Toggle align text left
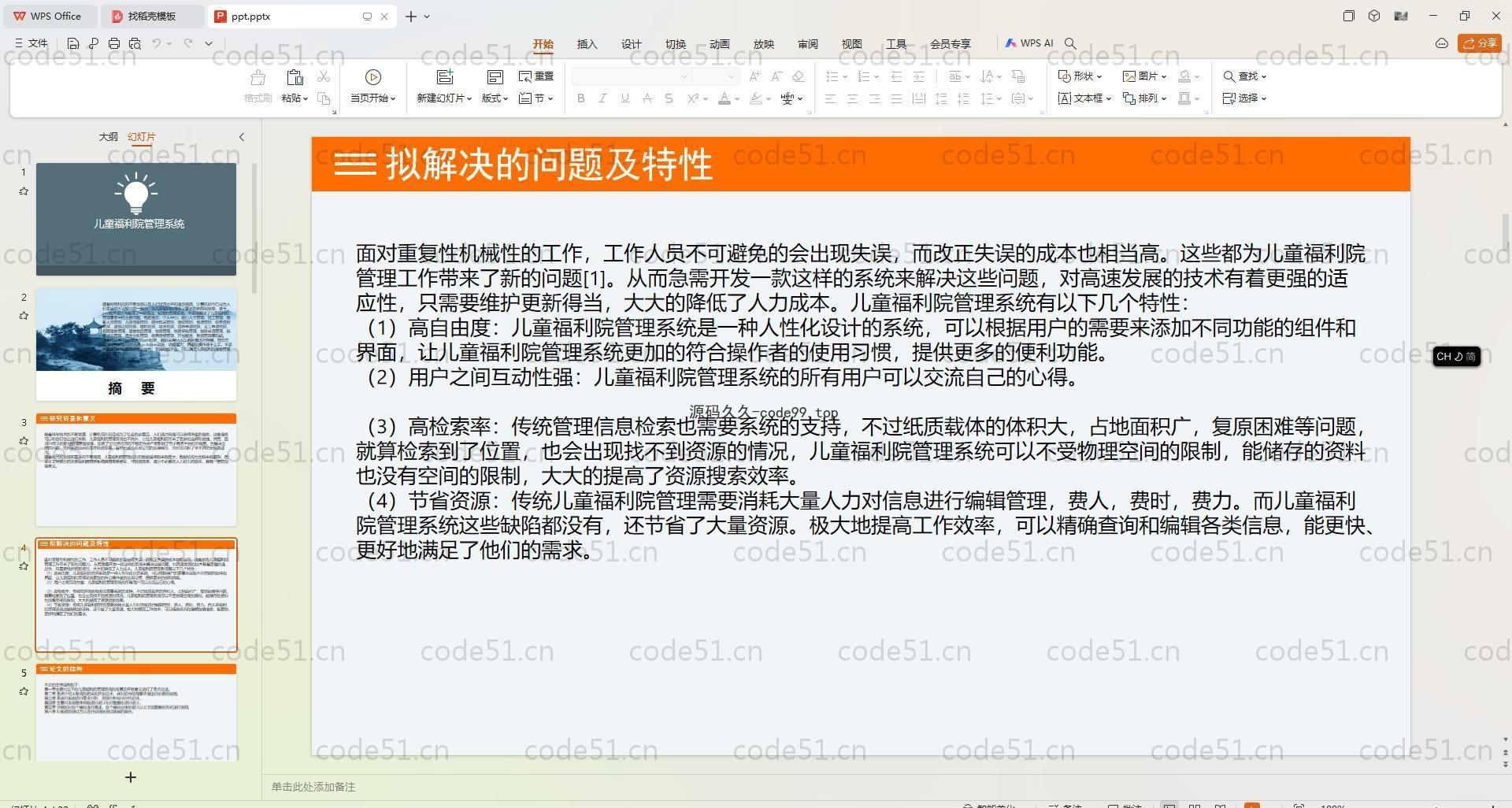 click(830, 98)
